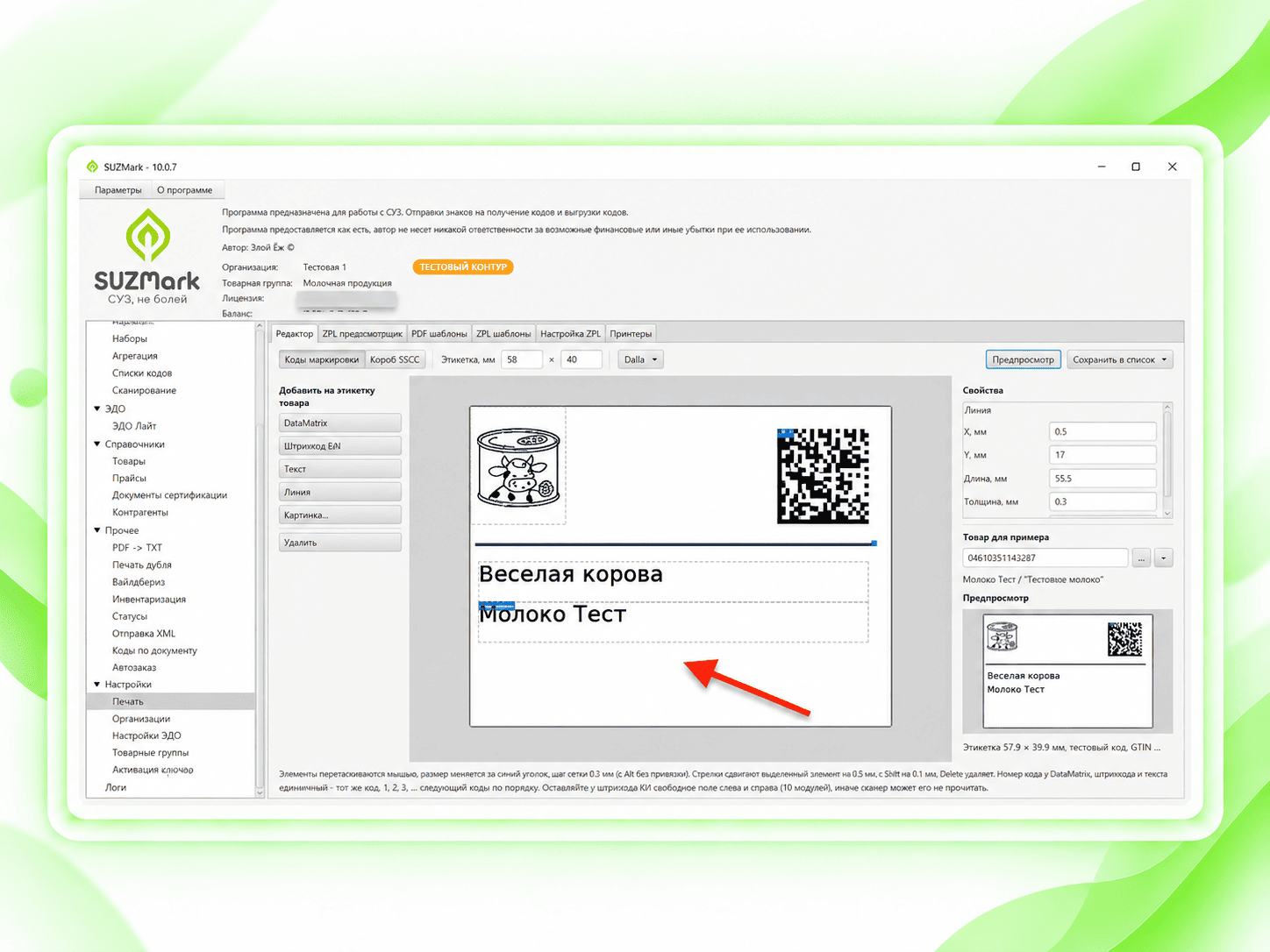Open the Dalla dropdown
Image resolution: width=1270 pixels, height=952 pixels.
(x=640, y=359)
